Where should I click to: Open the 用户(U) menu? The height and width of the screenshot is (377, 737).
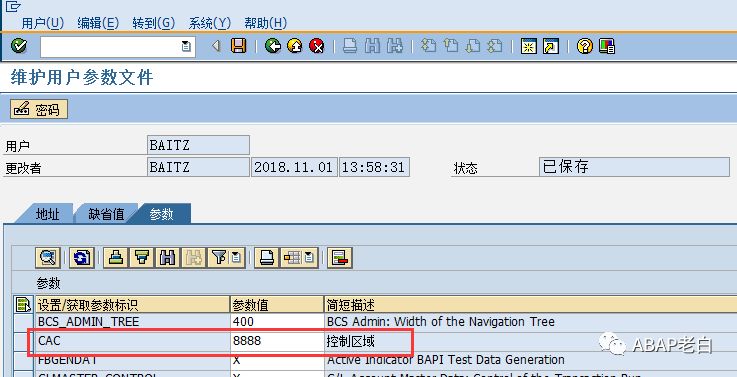tap(43, 23)
